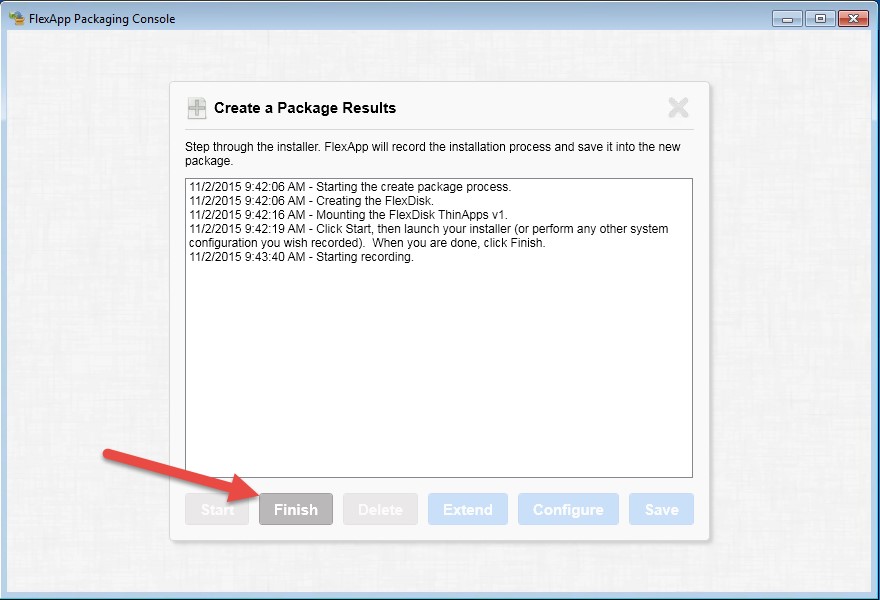Click the 'Step through the installer' instruction text
This screenshot has width=880, height=600.
point(433,154)
